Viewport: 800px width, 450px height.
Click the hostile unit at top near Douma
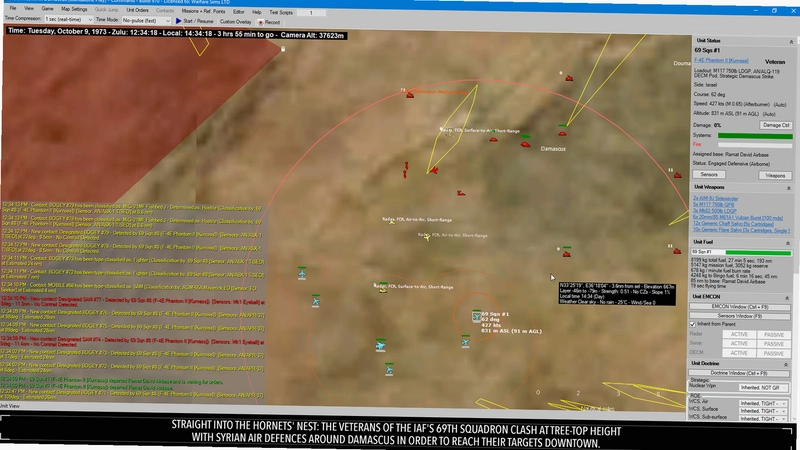(569, 78)
